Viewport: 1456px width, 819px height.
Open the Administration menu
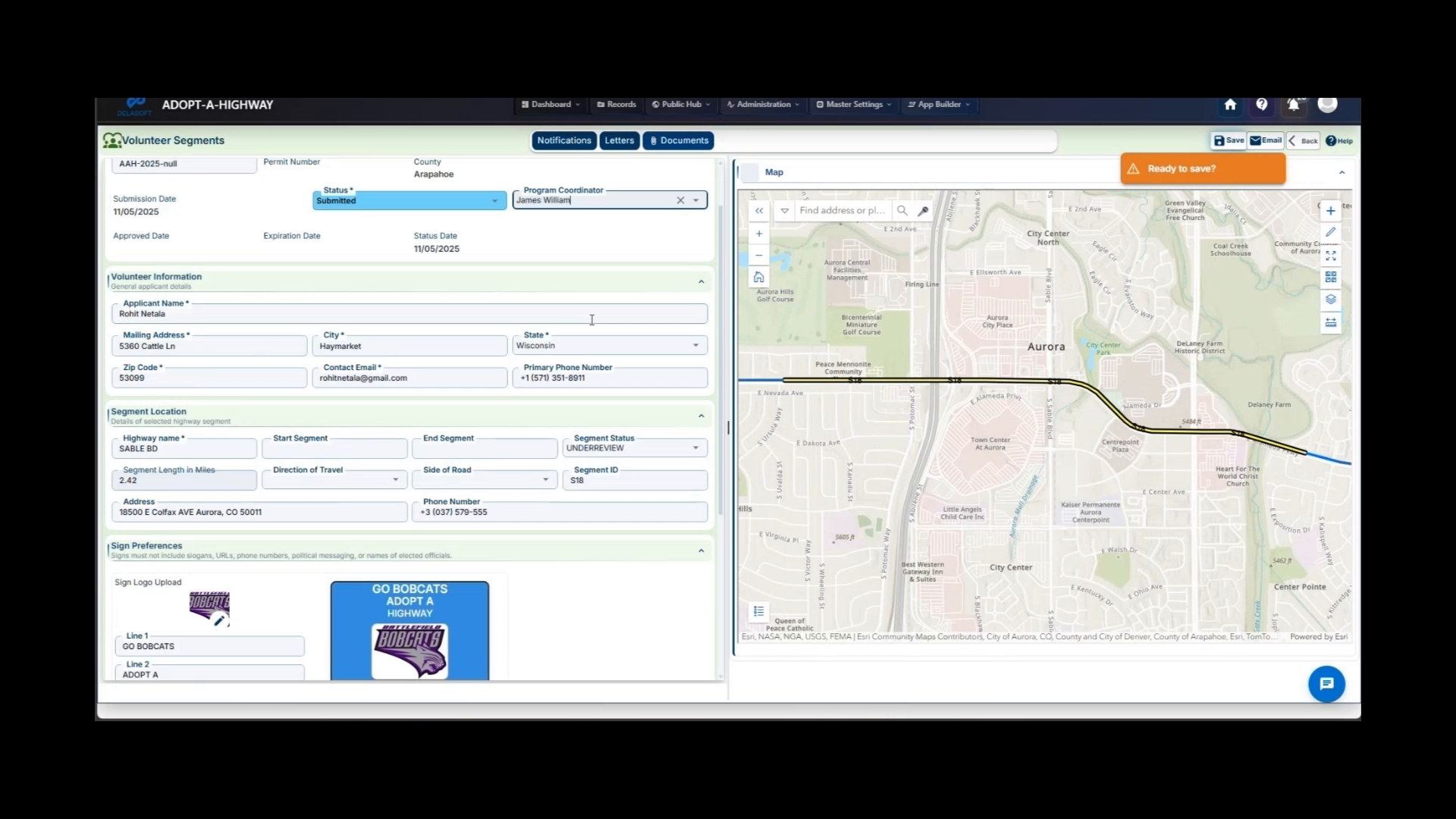coord(761,105)
